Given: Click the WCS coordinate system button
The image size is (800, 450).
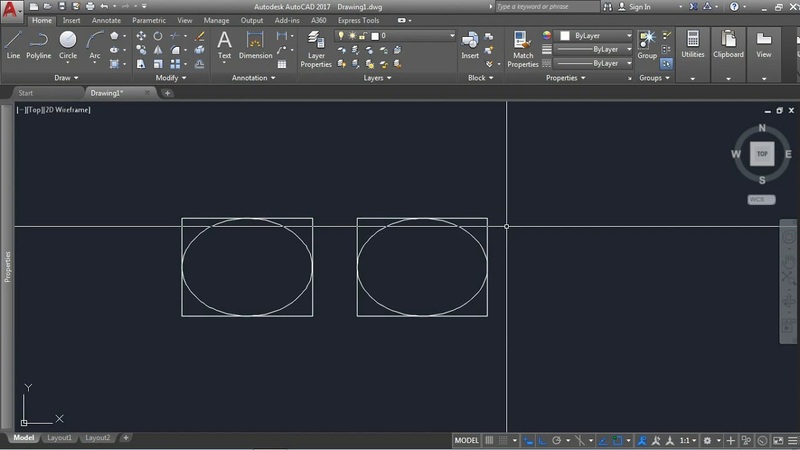Looking at the screenshot, I should 761,199.
